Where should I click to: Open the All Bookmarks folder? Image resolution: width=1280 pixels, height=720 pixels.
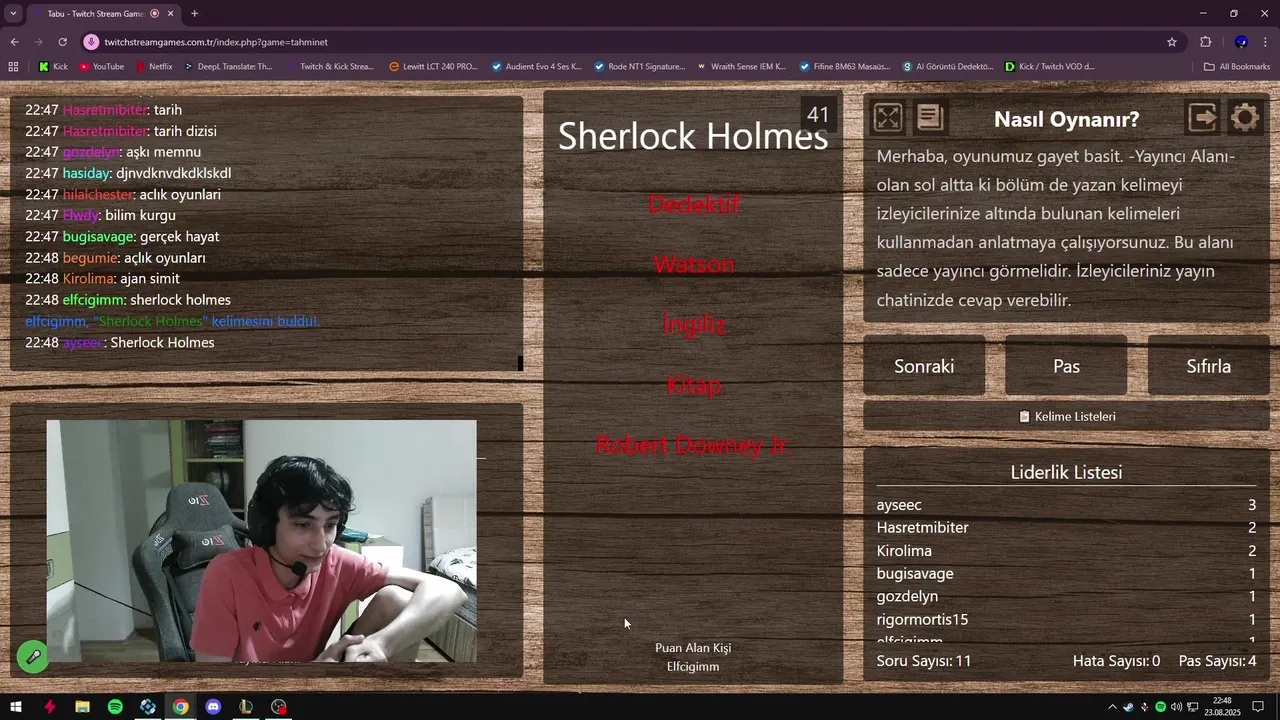(x=1237, y=67)
